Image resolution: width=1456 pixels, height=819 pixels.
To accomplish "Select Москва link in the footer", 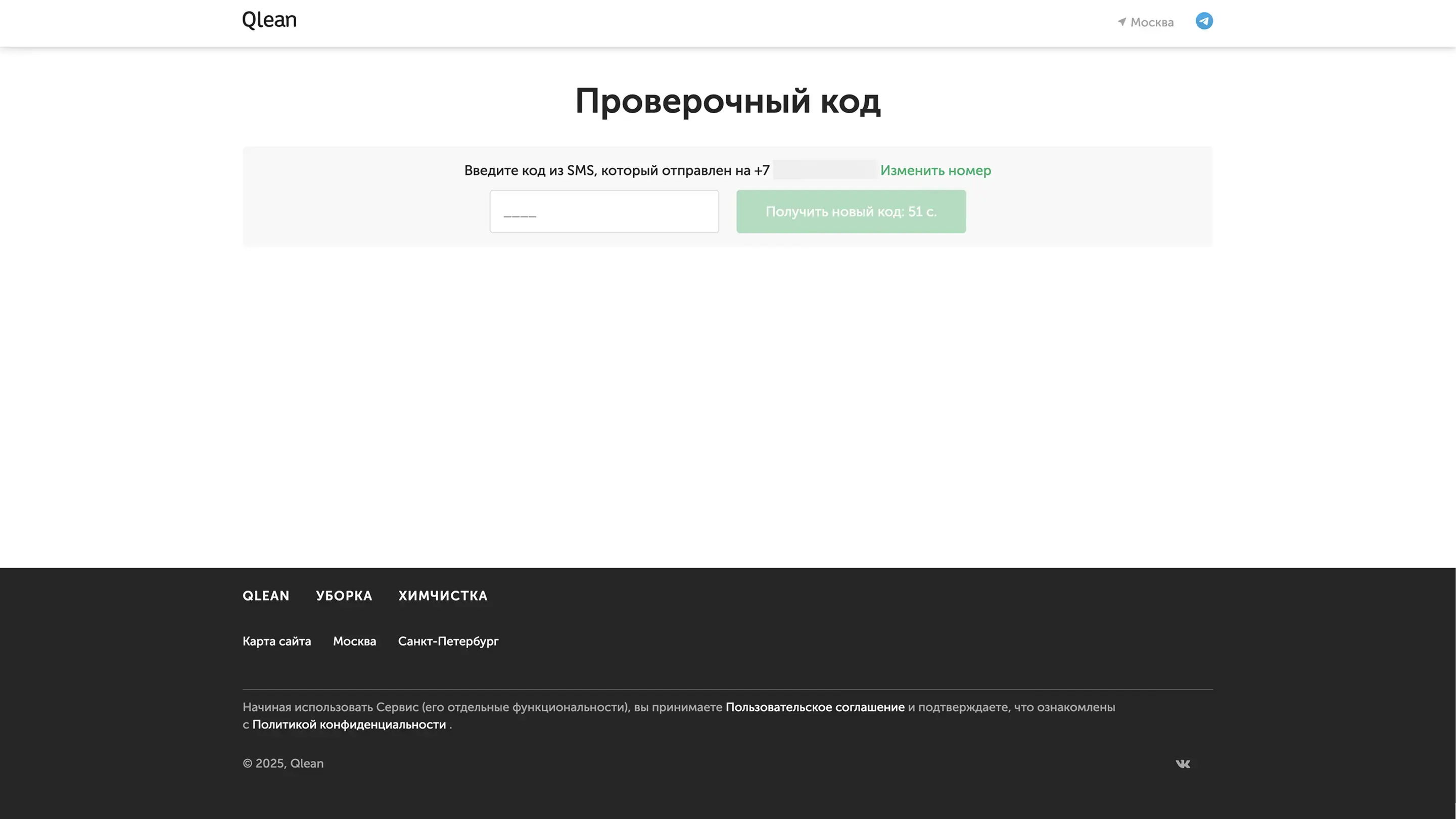I will point(354,641).
